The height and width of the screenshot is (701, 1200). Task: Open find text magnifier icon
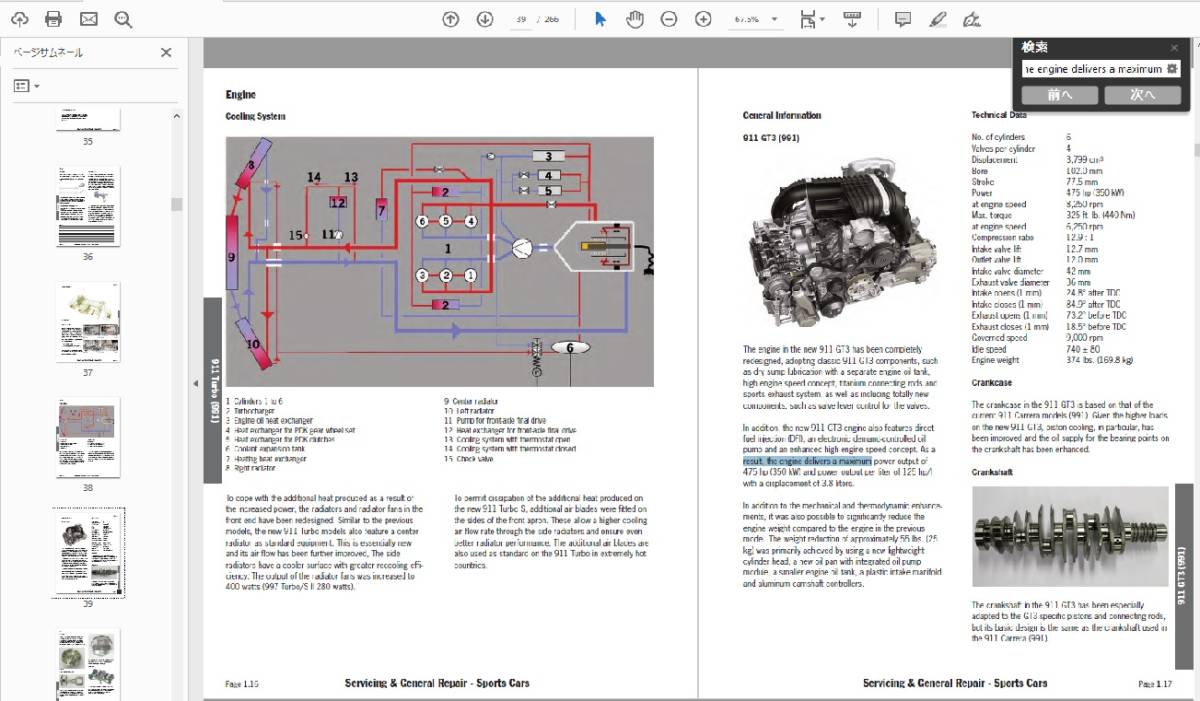click(123, 19)
